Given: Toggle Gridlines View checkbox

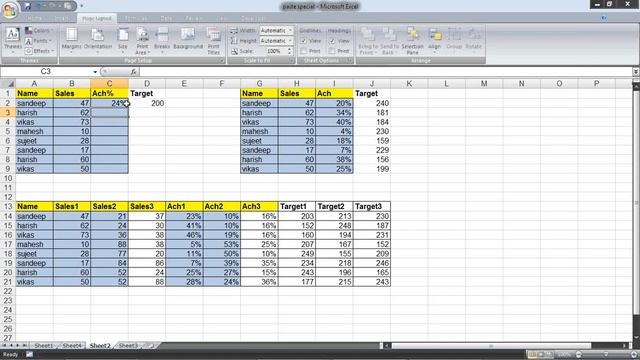Looking at the screenshot, I should [x=304, y=41].
